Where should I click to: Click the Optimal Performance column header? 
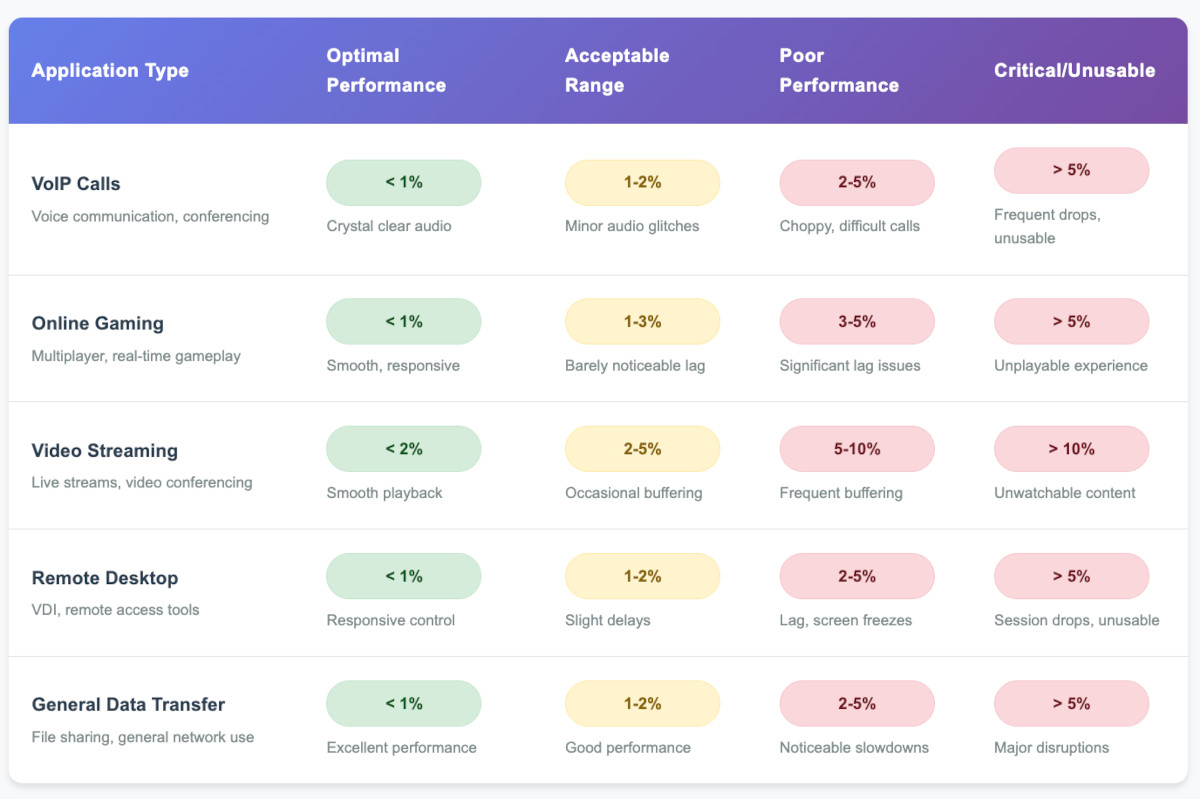(386, 70)
